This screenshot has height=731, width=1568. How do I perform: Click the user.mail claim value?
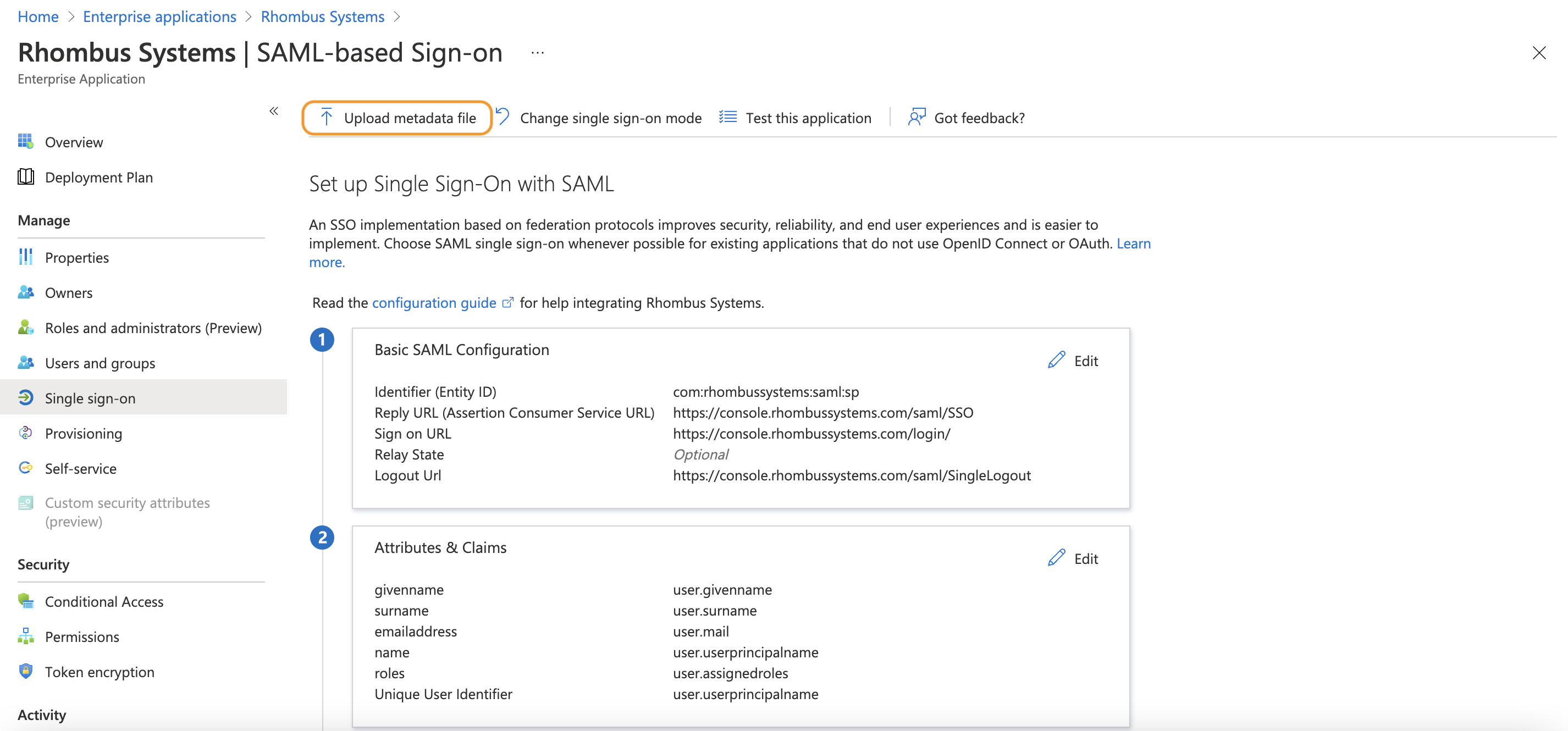coord(700,631)
